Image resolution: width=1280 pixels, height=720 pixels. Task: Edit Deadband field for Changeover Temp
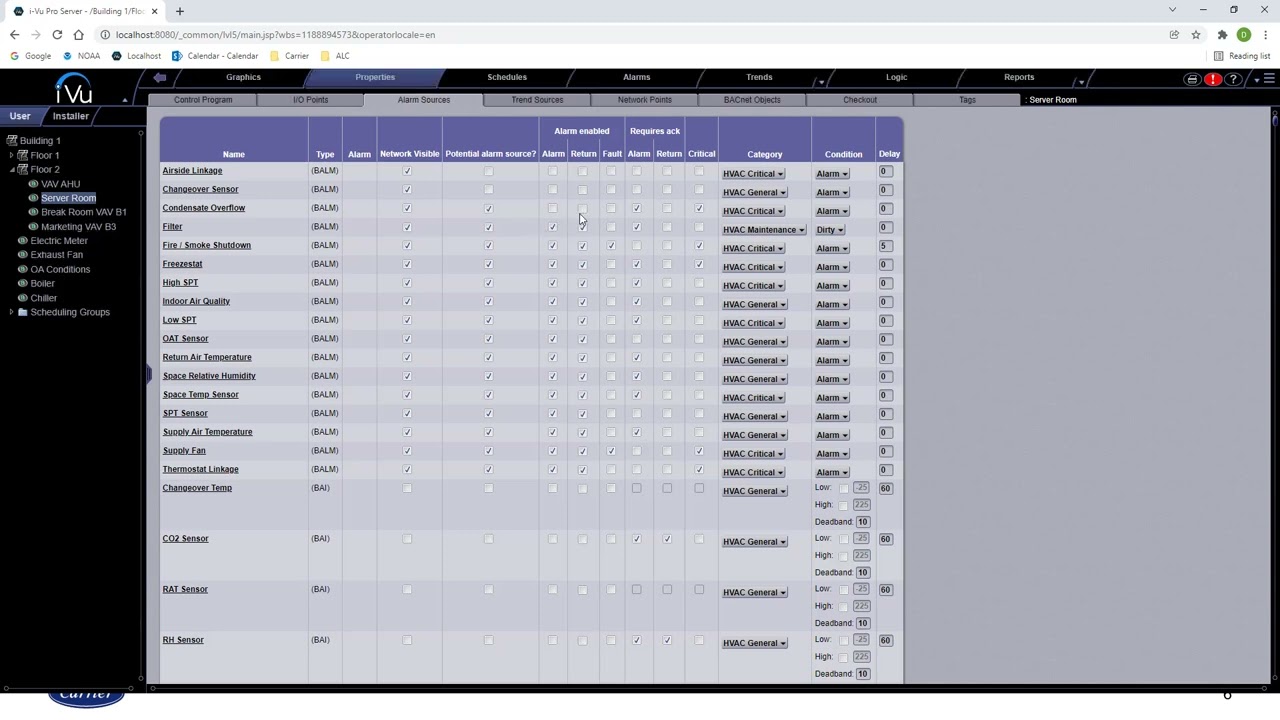[x=862, y=522]
